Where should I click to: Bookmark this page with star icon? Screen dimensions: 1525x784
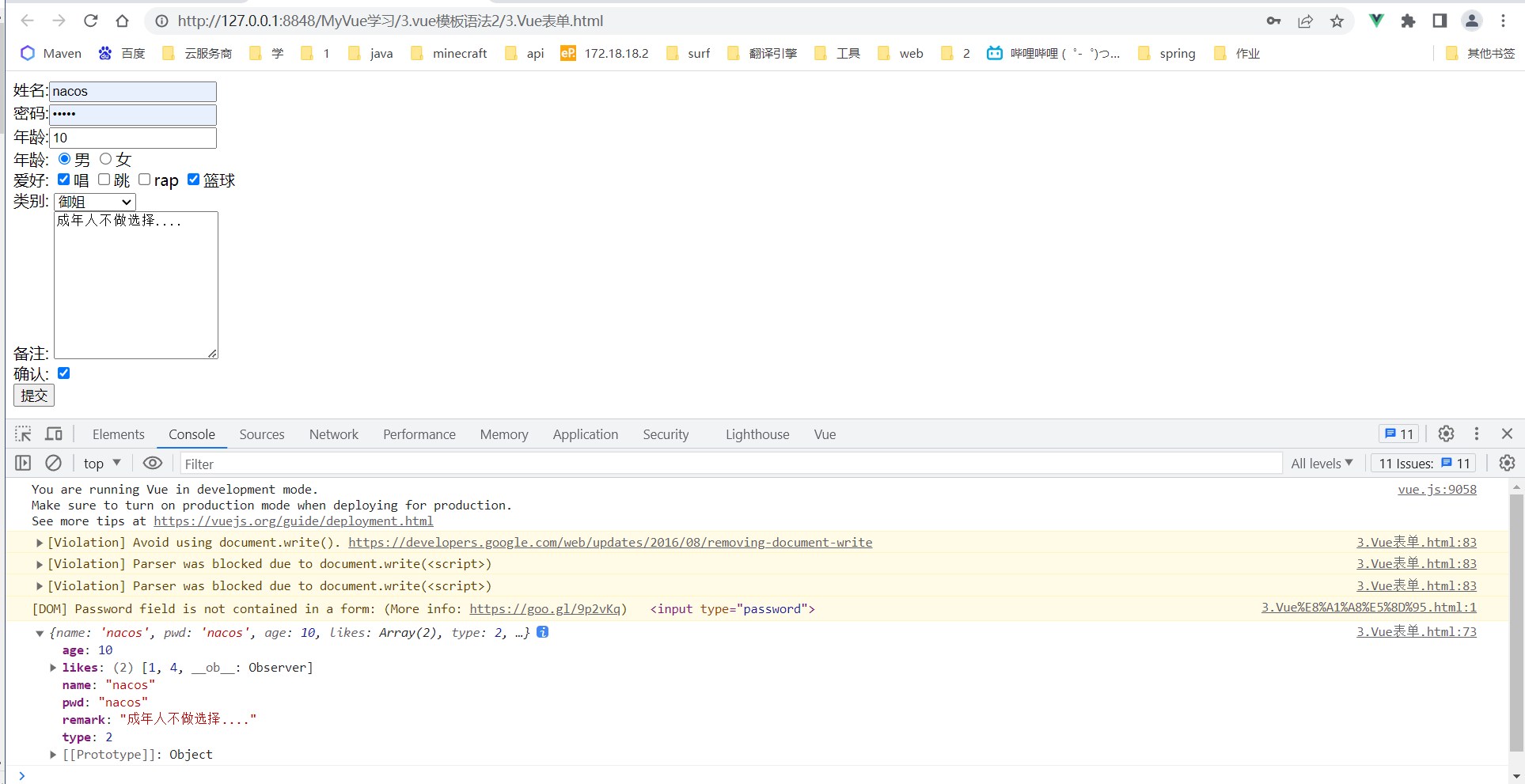pyautogui.click(x=1337, y=21)
